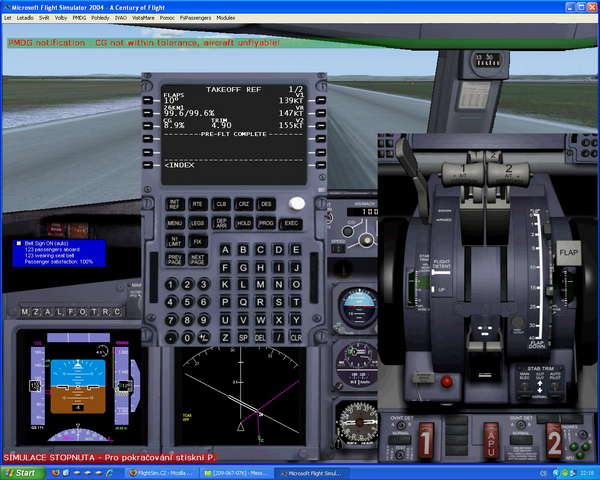Click the Windows Start button
The height and width of the screenshot is (480, 600).
pos(21,473)
